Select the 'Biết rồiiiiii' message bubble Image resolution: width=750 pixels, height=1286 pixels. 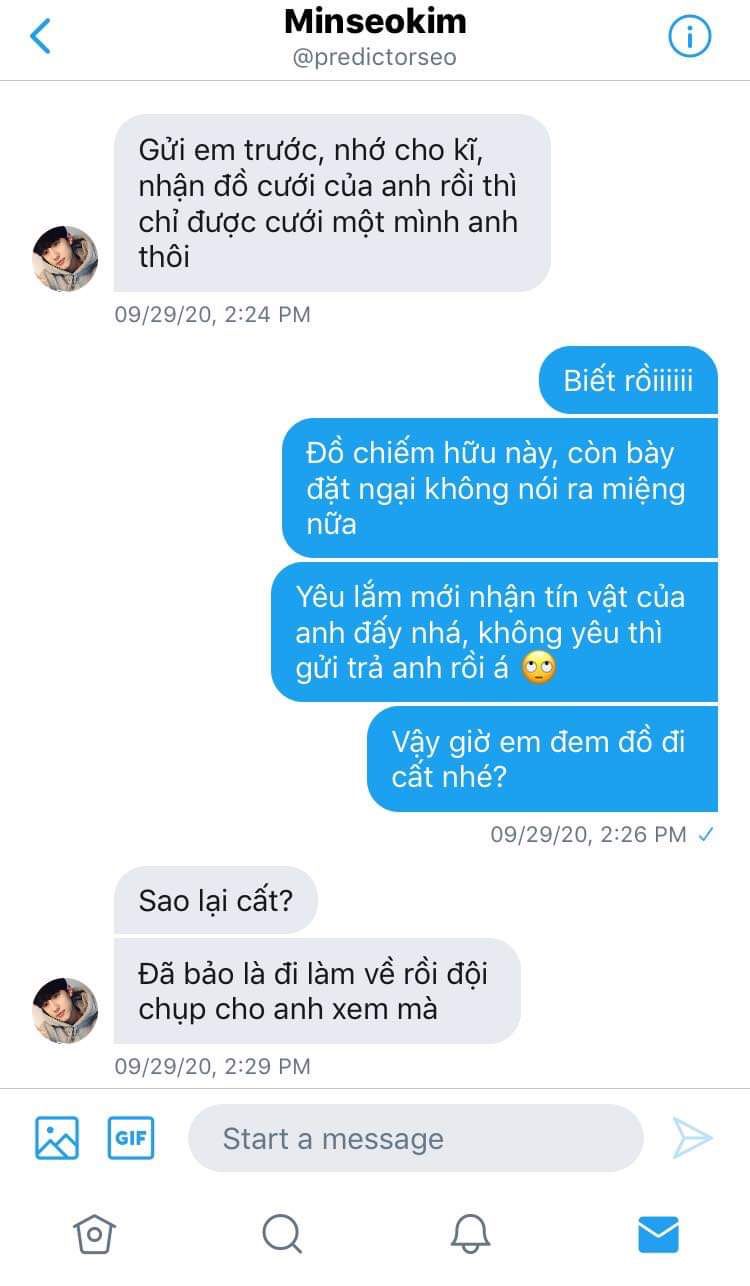pyautogui.click(x=628, y=380)
